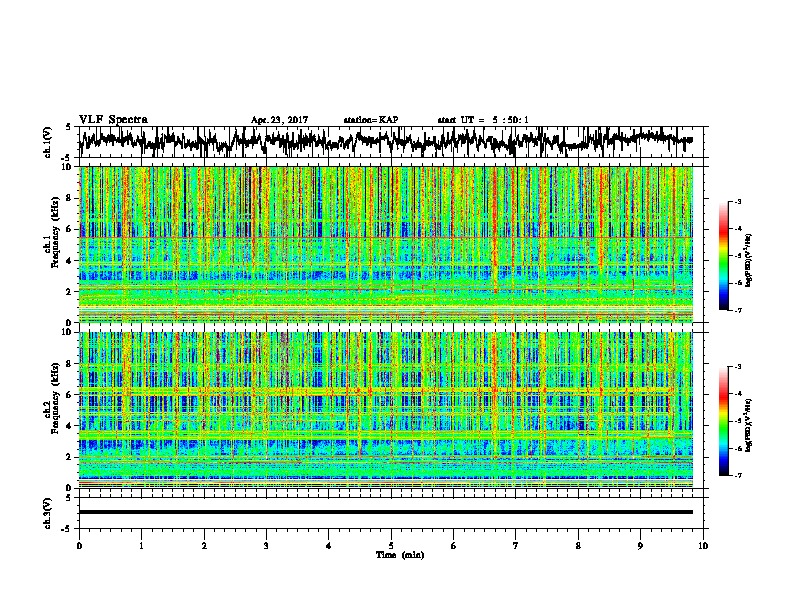Click the "station=KAP" header label
The width and height of the screenshot is (792, 612).
tap(371, 120)
